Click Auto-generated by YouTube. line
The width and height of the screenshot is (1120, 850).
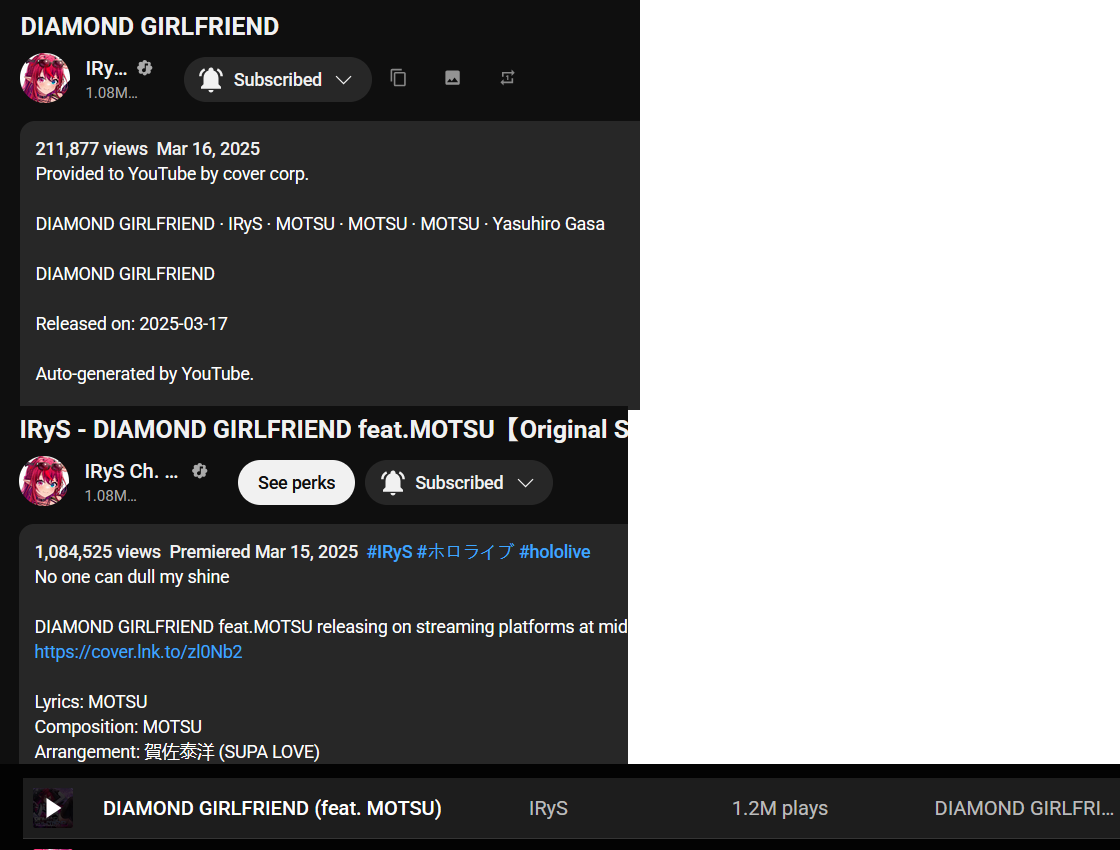pyautogui.click(x=145, y=374)
